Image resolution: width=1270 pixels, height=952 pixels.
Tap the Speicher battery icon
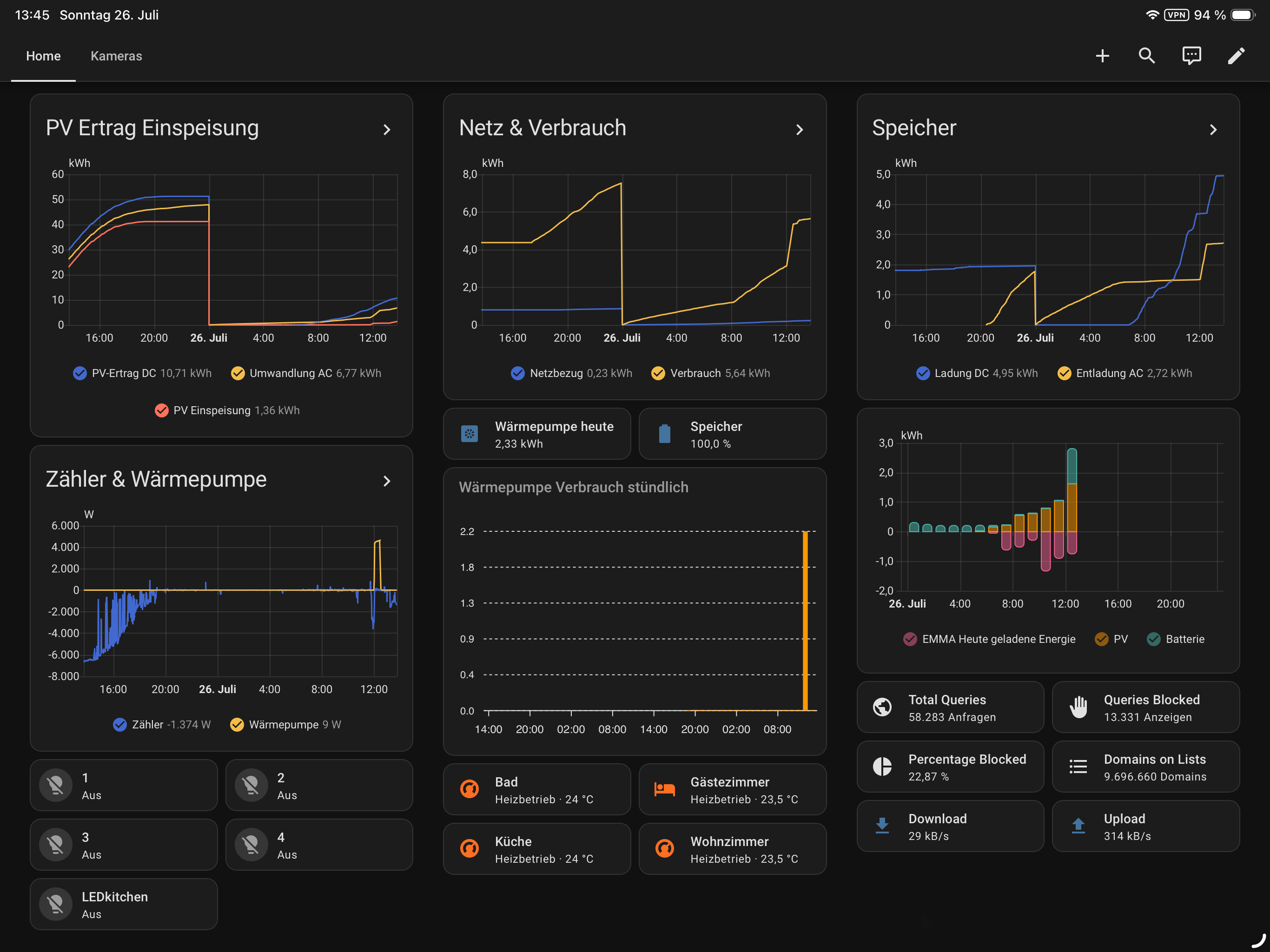pos(664,434)
